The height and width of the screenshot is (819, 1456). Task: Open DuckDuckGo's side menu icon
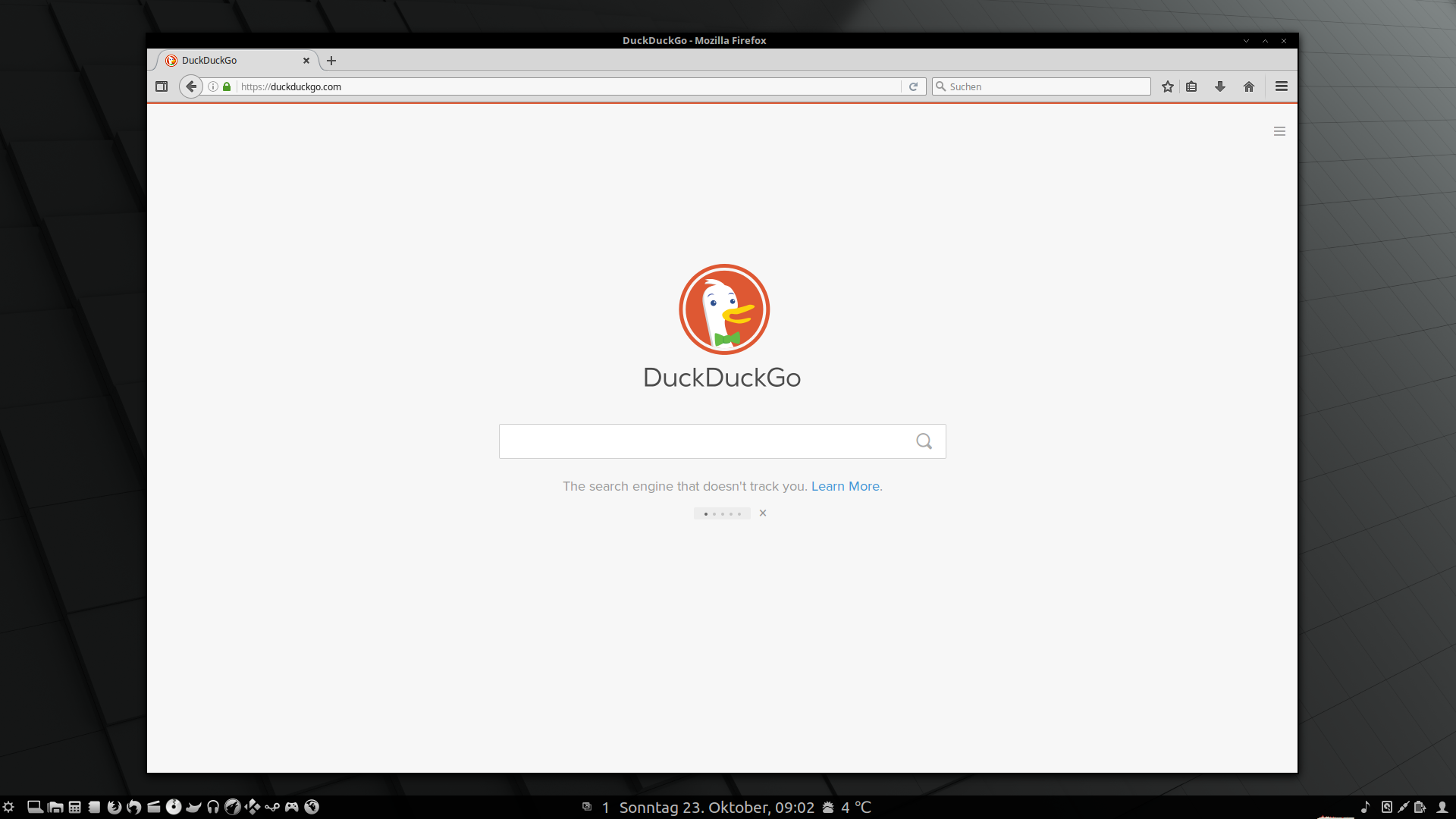(1279, 131)
